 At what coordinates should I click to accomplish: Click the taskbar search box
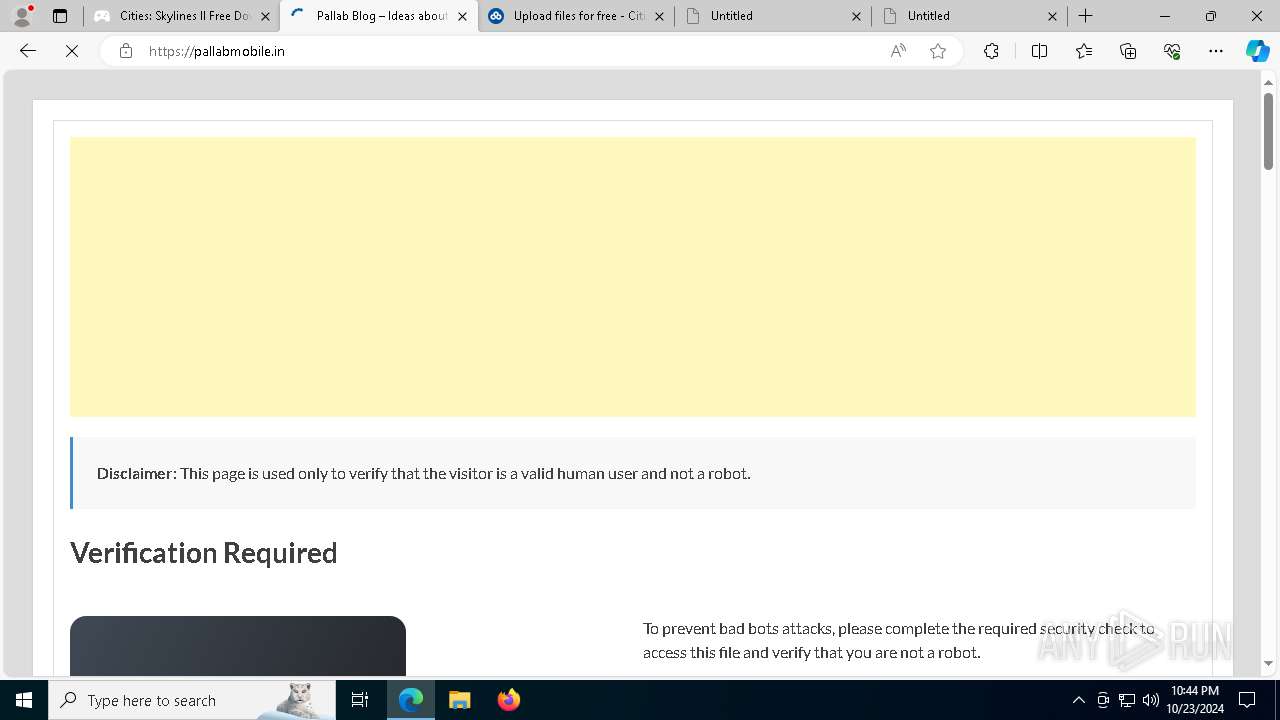click(192, 700)
